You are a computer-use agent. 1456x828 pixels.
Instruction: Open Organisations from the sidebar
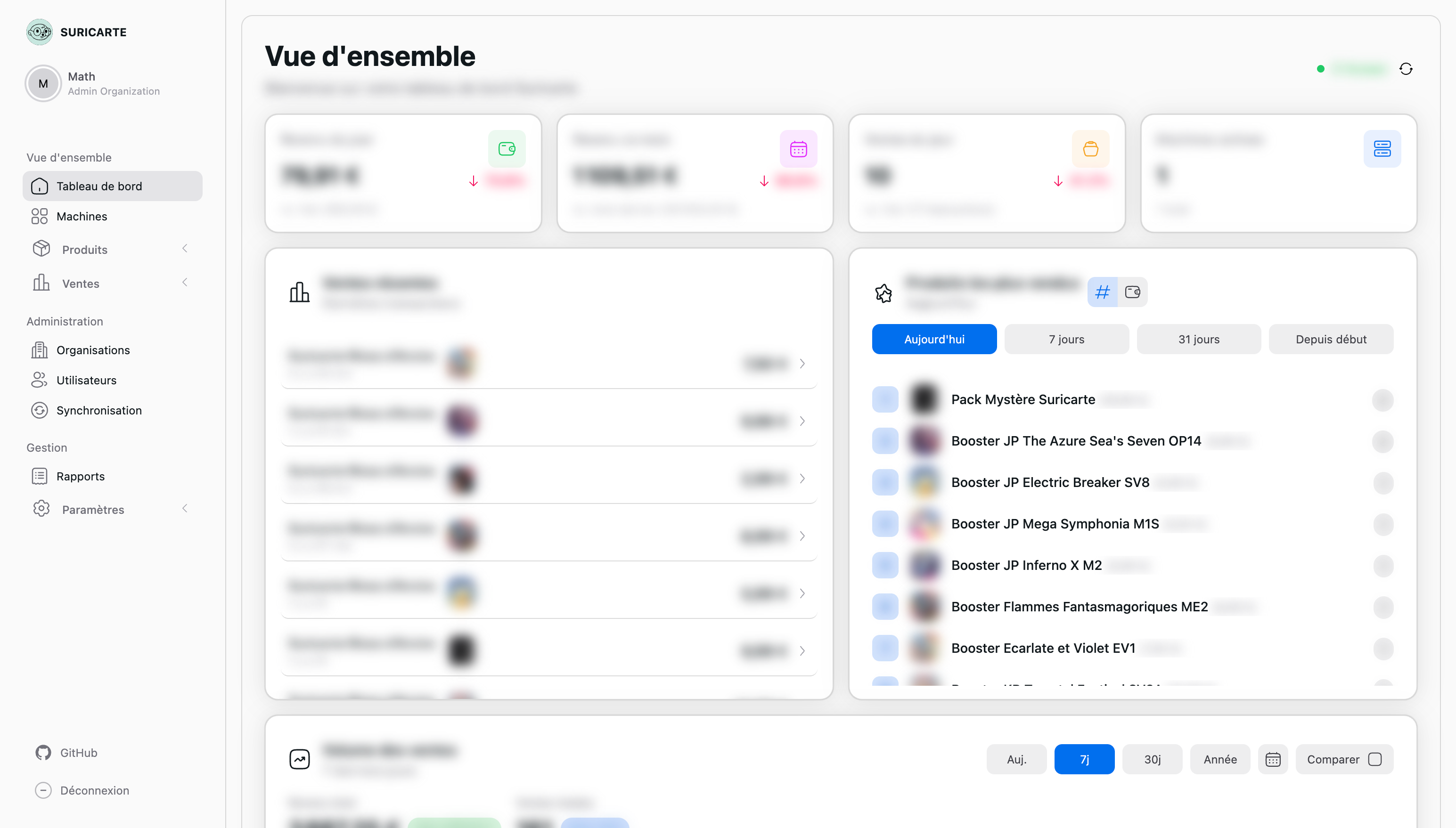[93, 350]
